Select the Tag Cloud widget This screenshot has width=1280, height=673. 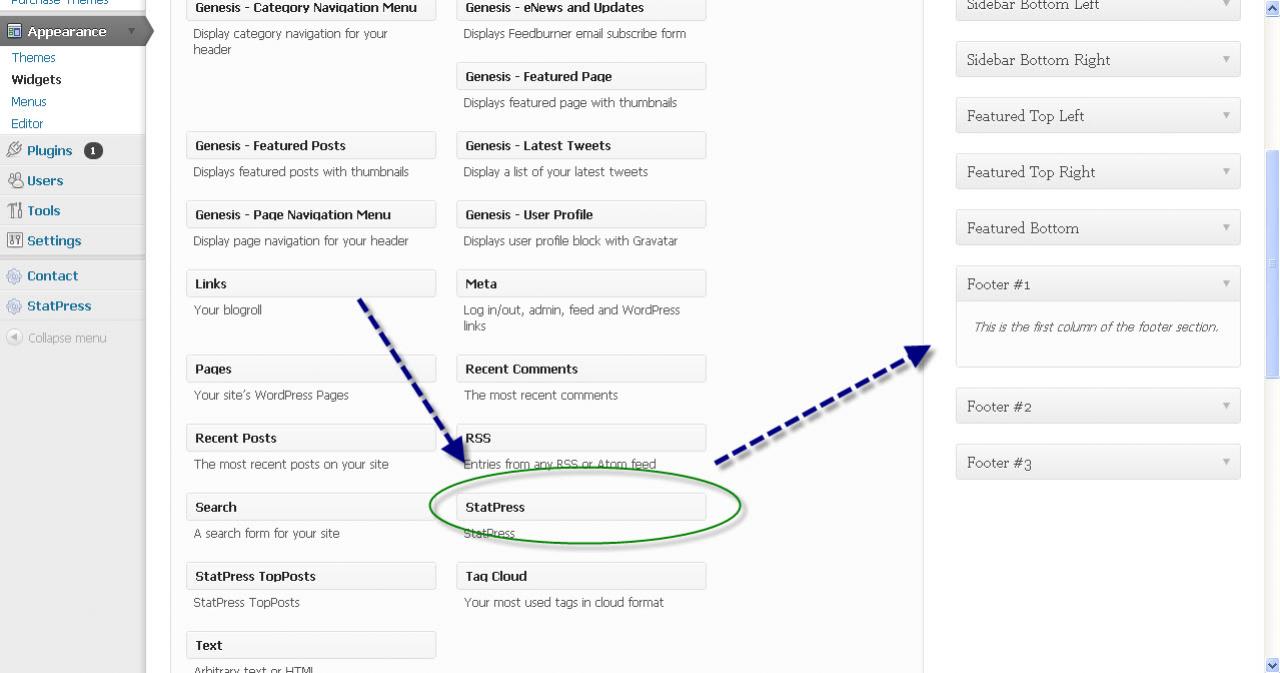point(581,575)
